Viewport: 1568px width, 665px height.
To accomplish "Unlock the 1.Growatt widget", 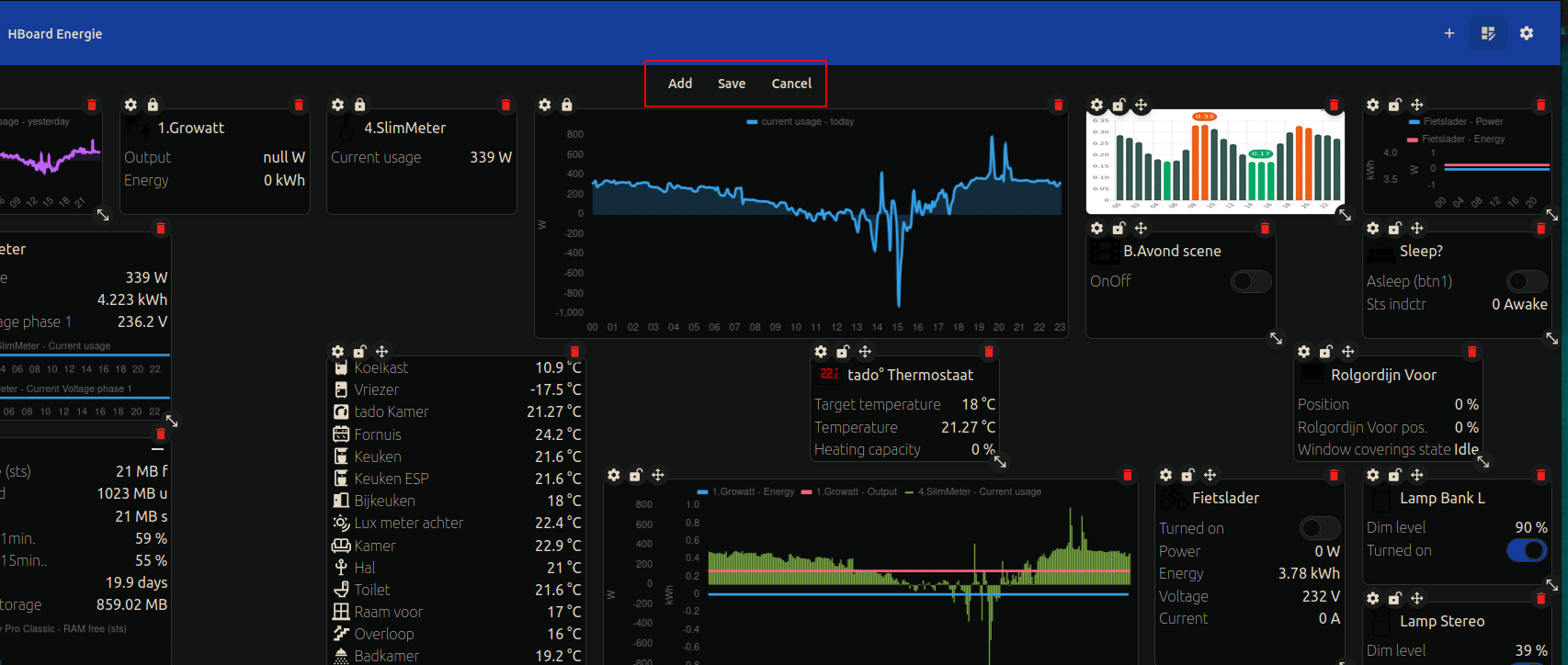I will click(x=153, y=105).
